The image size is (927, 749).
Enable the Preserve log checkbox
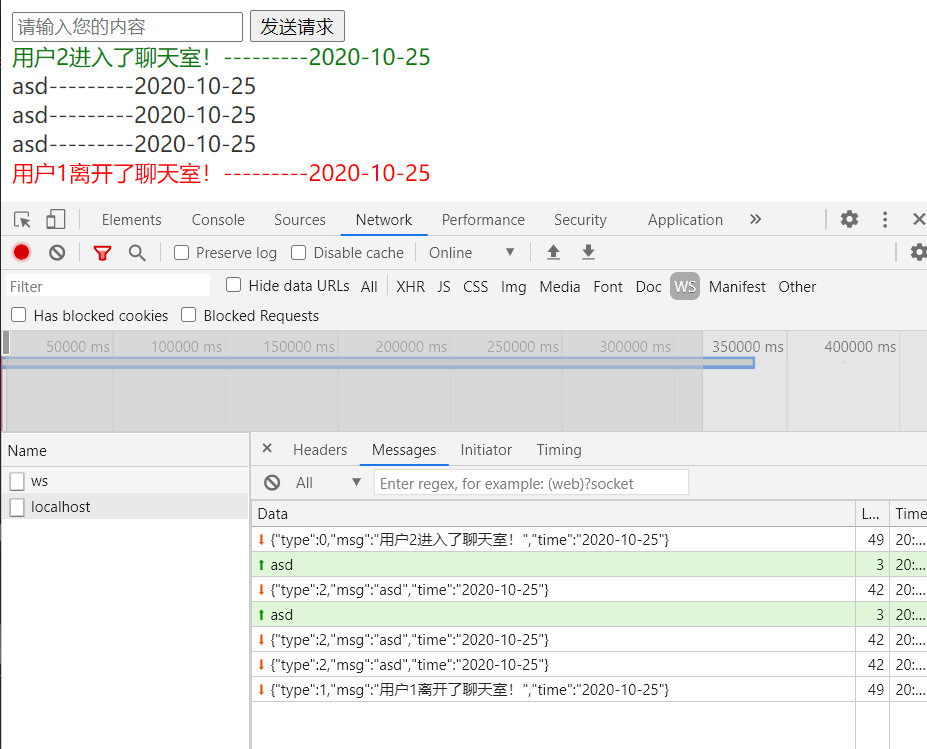pos(180,252)
